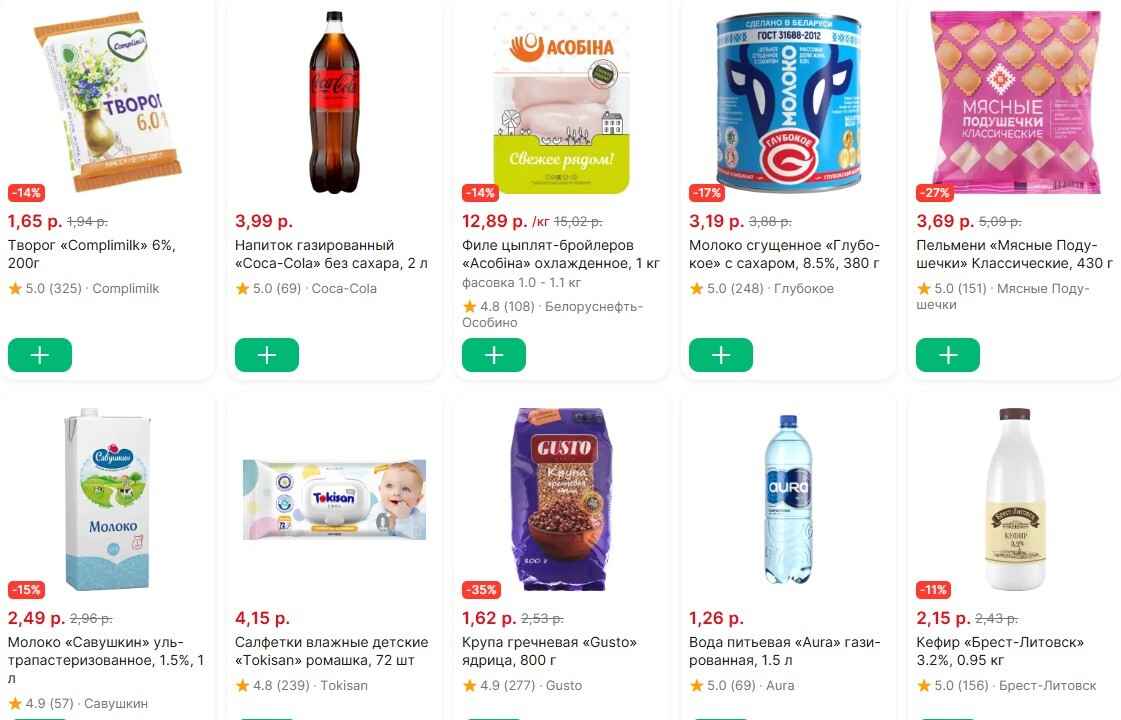
Task: Add Coca-Cola без сахара to cart
Action: (x=267, y=355)
